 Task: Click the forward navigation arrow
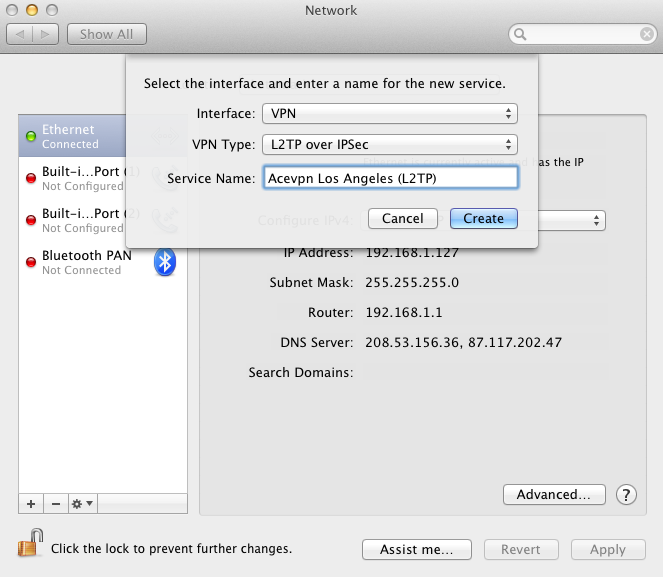(45, 34)
